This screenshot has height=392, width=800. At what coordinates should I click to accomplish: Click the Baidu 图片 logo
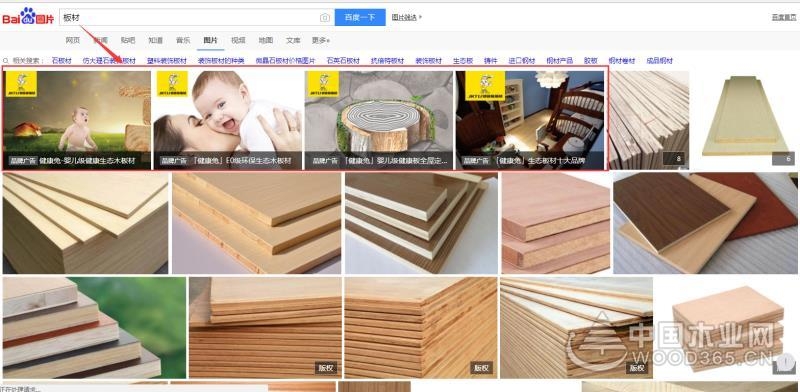click(28, 18)
